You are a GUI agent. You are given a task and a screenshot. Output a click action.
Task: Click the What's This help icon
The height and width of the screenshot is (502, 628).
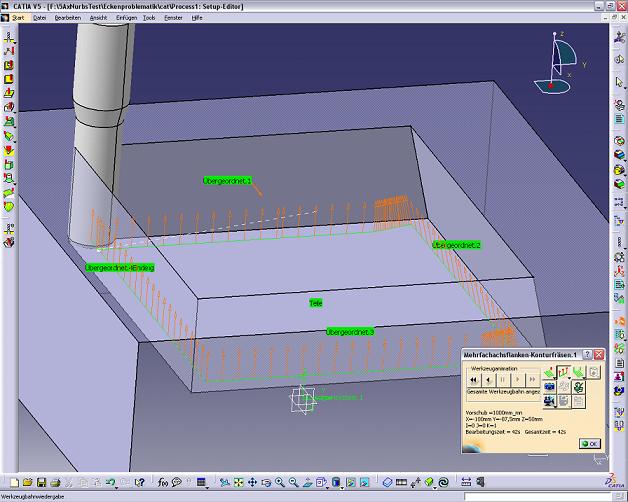139,482
